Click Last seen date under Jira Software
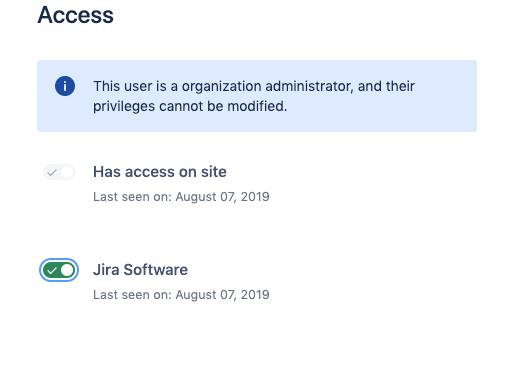 click(181, 295)
